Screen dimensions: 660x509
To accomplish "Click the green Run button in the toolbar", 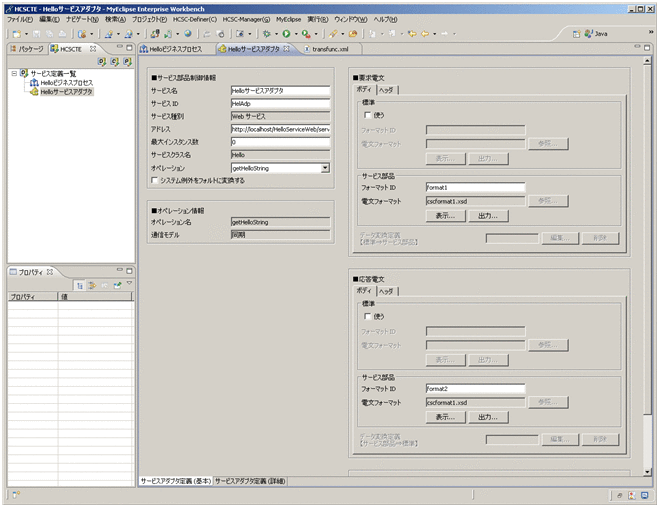I will [287, 33].
